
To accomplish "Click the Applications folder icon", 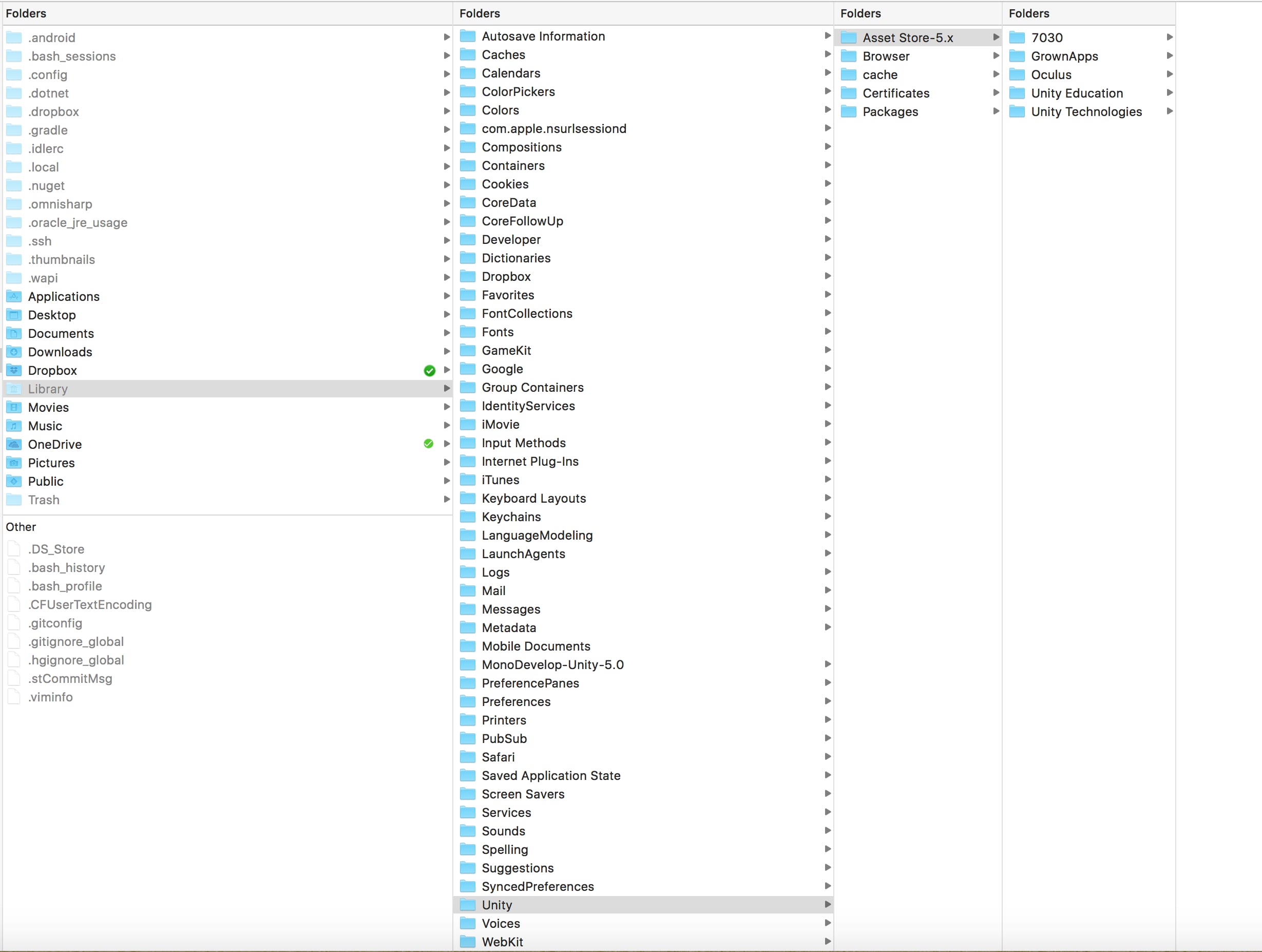I will click(14, 296).
